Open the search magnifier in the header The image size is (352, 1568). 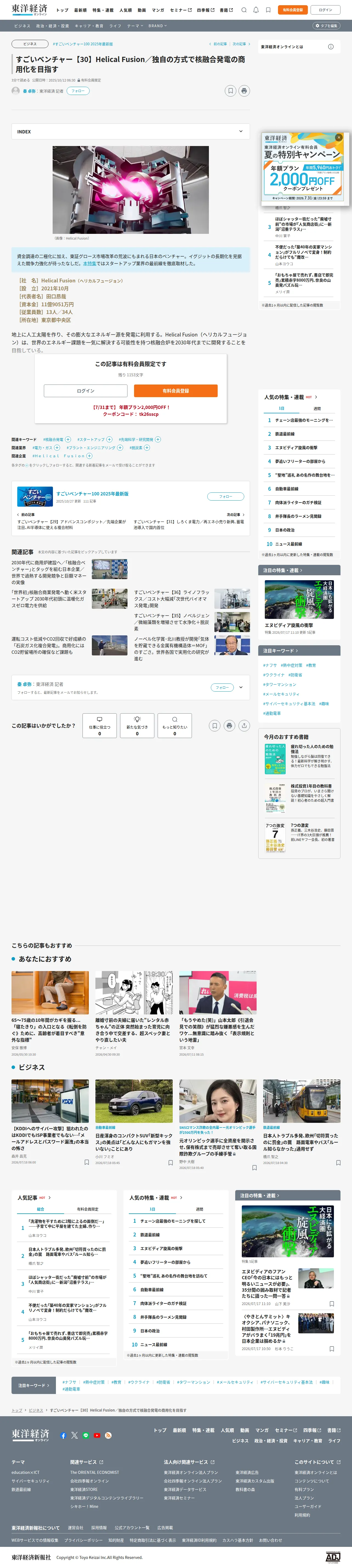click(244, 10)
